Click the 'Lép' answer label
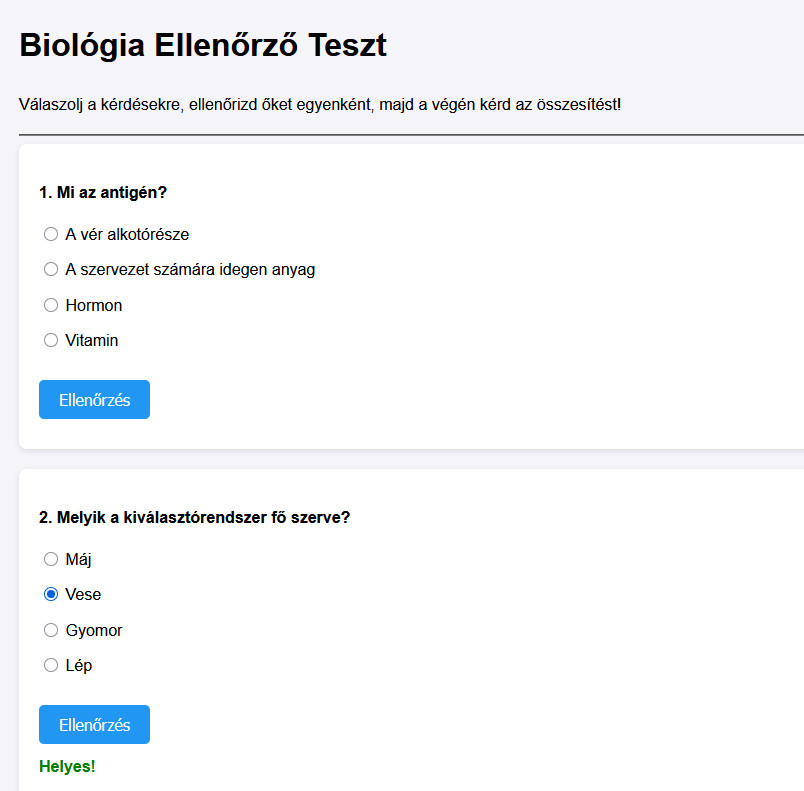Screen dimensions: 804x791 (x=78, y=665)
